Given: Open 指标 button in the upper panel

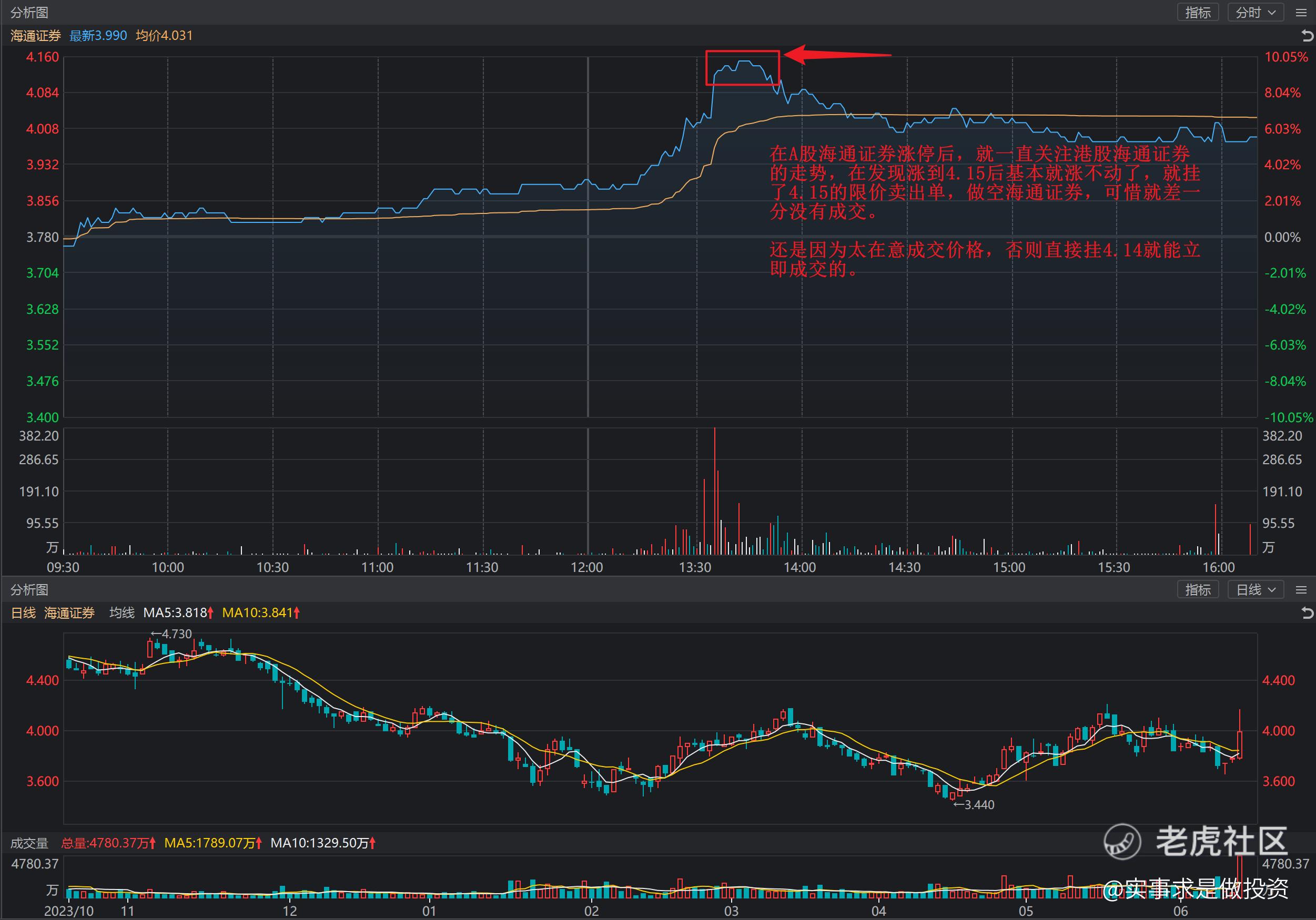Looking at the screenshot, I should [1198, 13].
